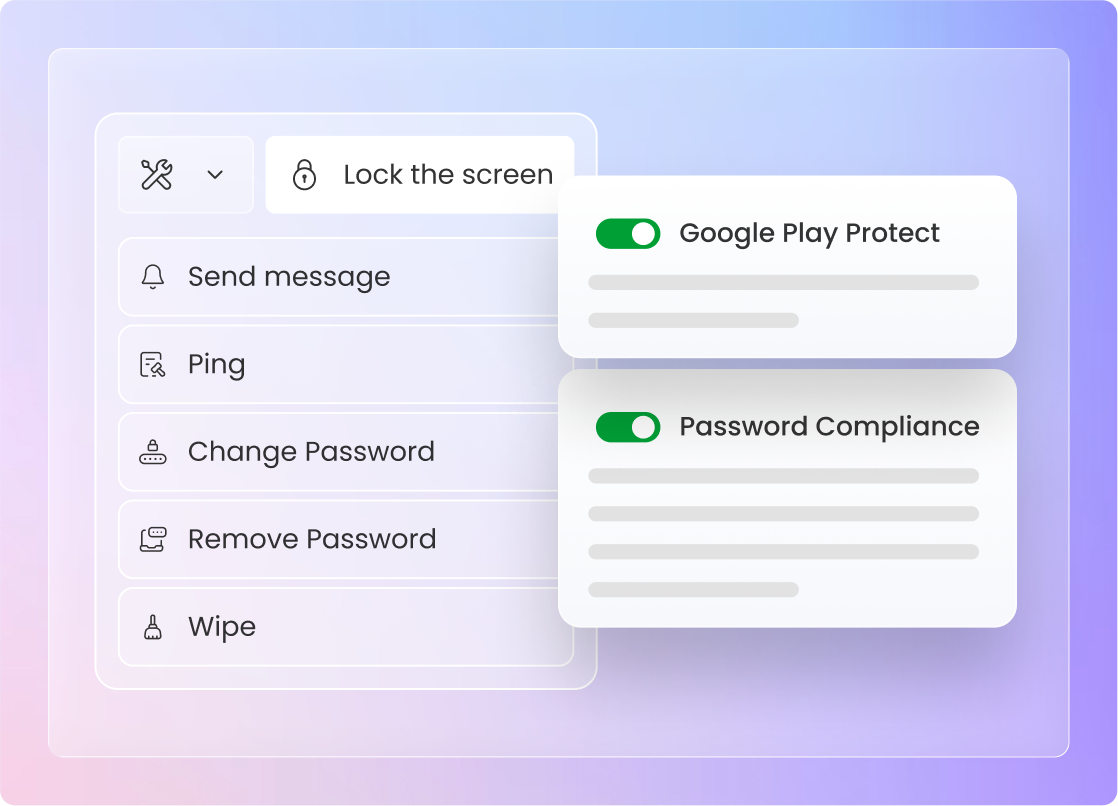The height and width of the screenshot is (806, 1118).
Task: Click the Password Compliance title text
Action: [x=829, y=427]
